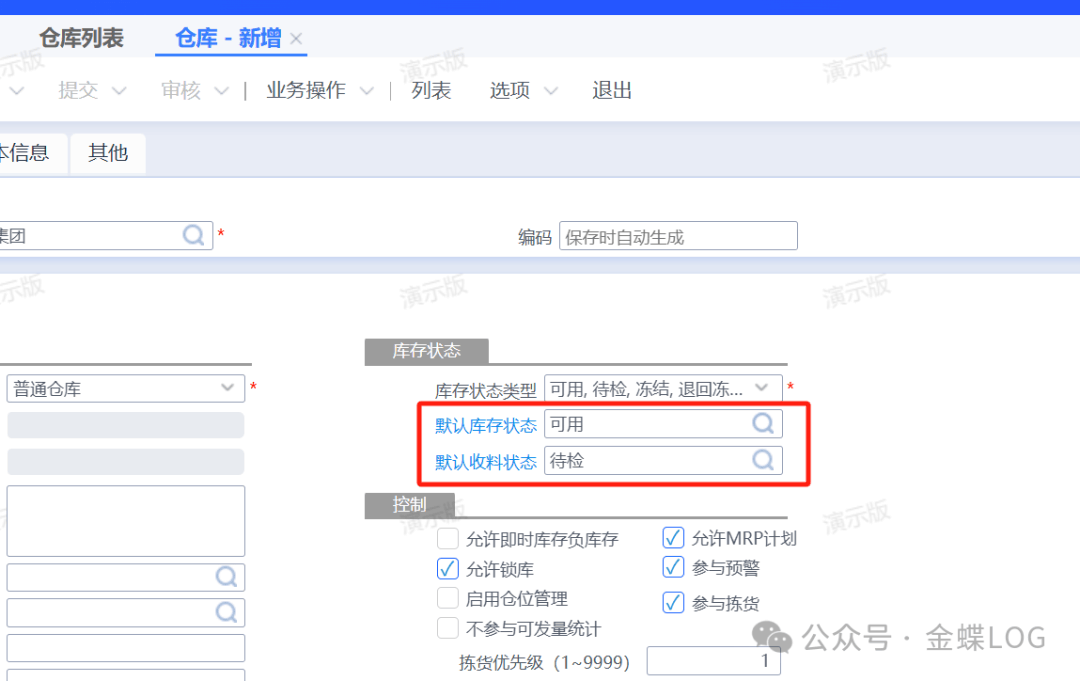Screen dimensions: 1080x681
Task: Expand 库存状态类型 dropdown
Action: pyautogui.click(x=763, y=388)
